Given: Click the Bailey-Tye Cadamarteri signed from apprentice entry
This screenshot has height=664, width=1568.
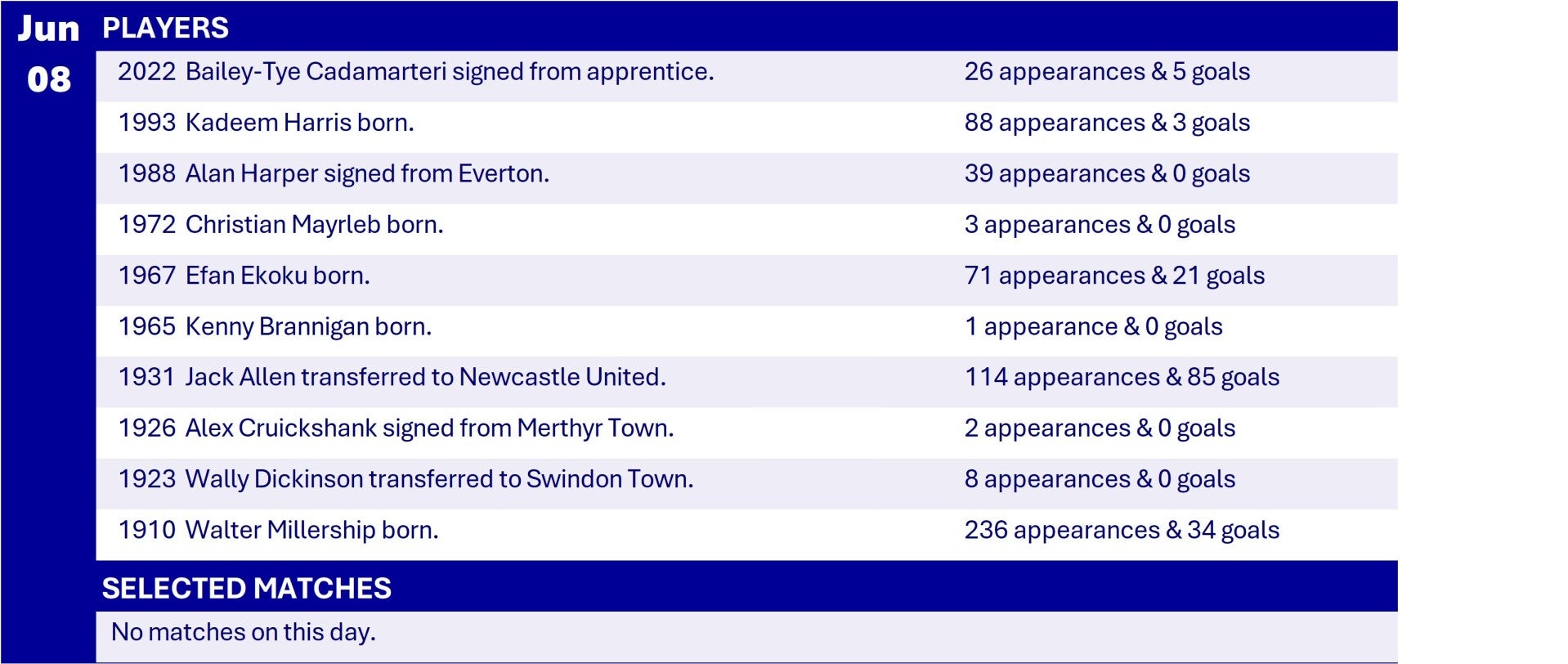Looking at the screenshot, I should tap(415, 72).
